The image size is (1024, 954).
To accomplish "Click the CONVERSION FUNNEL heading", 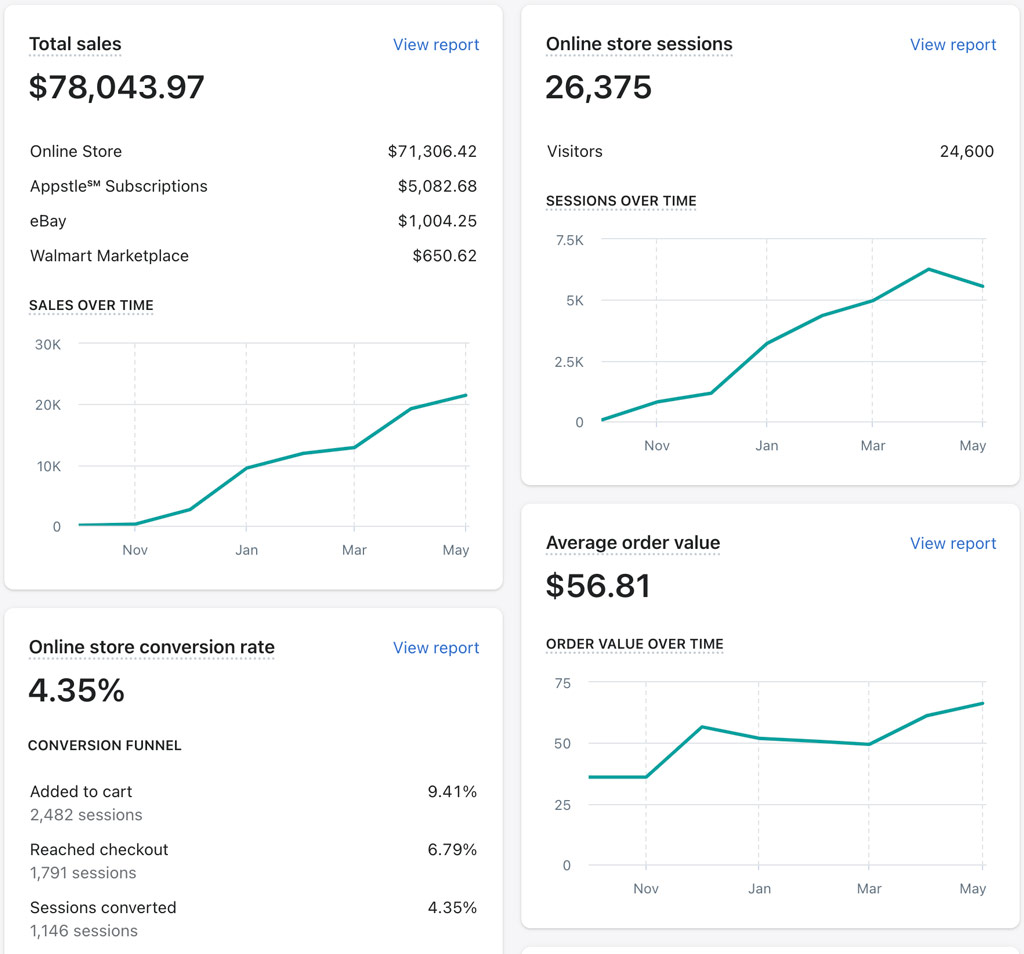I will (x=104, y=745).
